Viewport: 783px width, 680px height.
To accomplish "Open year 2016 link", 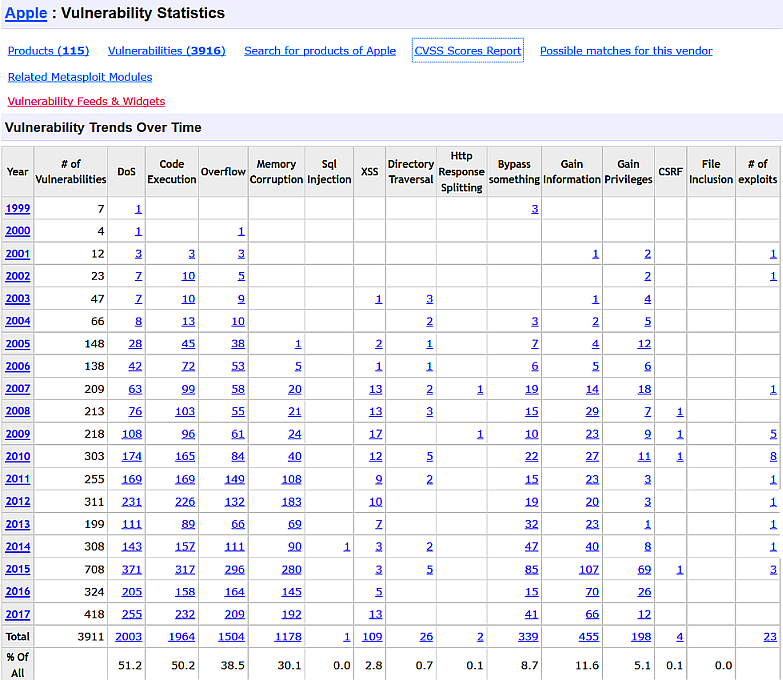I will point(18,592).
